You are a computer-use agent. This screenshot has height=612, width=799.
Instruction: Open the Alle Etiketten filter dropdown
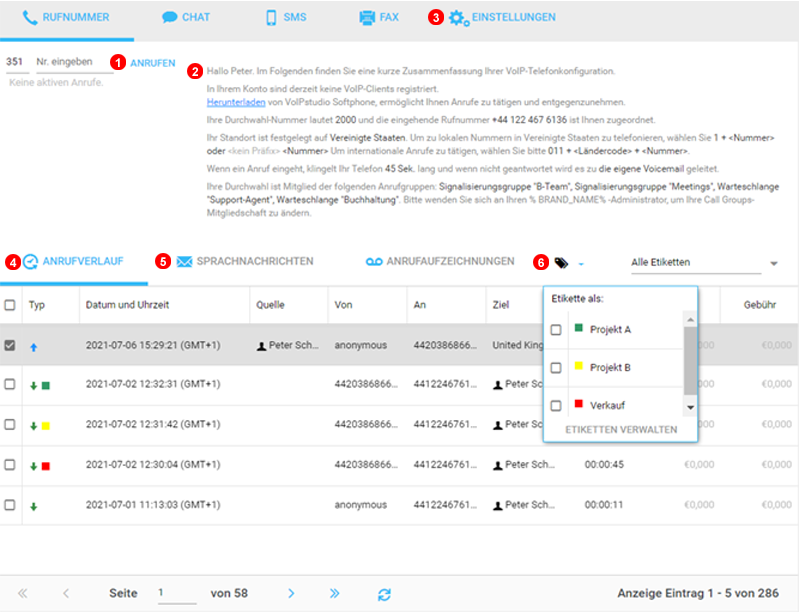point(704,263)
